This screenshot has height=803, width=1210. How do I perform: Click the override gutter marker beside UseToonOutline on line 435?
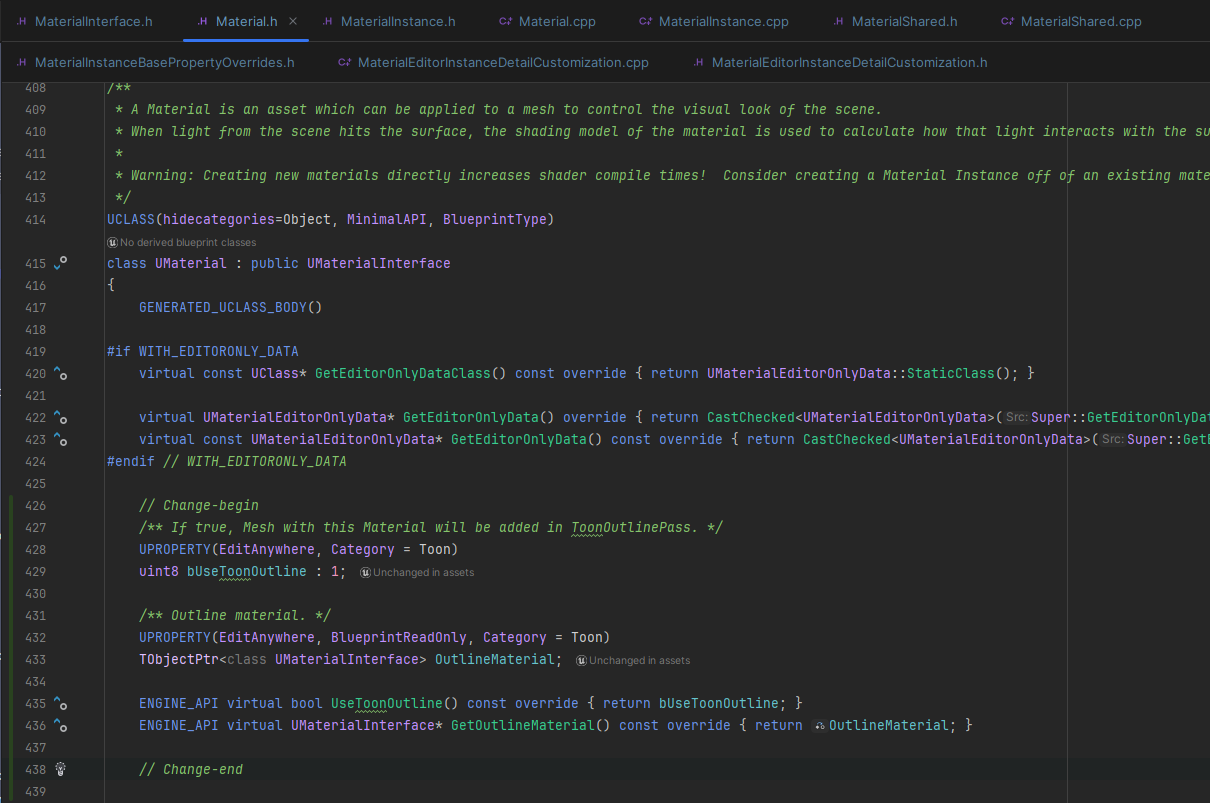click(60, 703)
